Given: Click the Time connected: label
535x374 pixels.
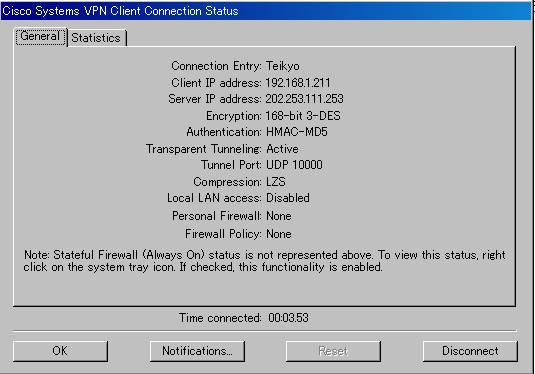Looking at the screenshot, I should (x=220, y=318).
